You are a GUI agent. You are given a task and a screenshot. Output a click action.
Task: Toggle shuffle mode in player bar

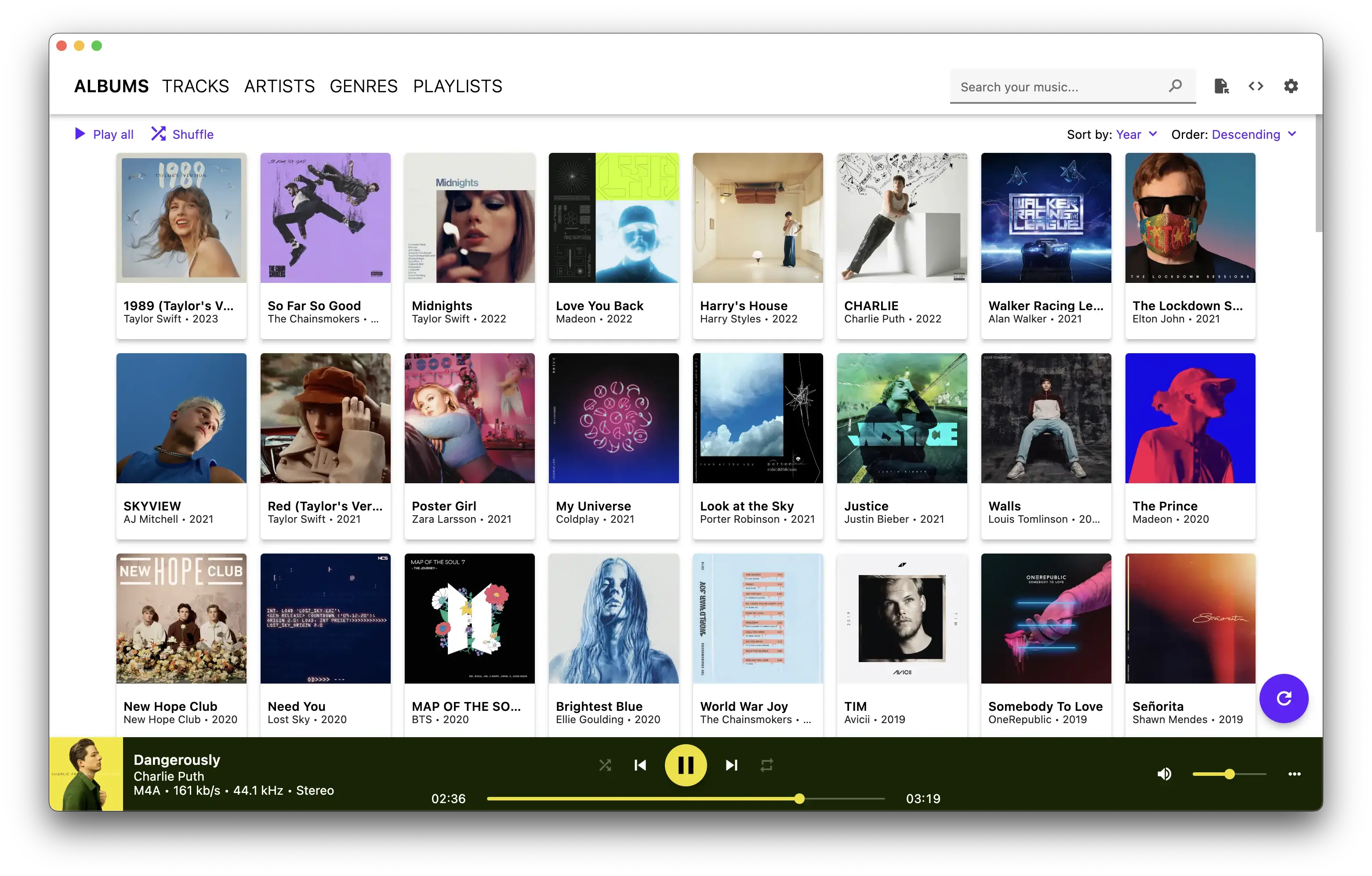point(605,765)
